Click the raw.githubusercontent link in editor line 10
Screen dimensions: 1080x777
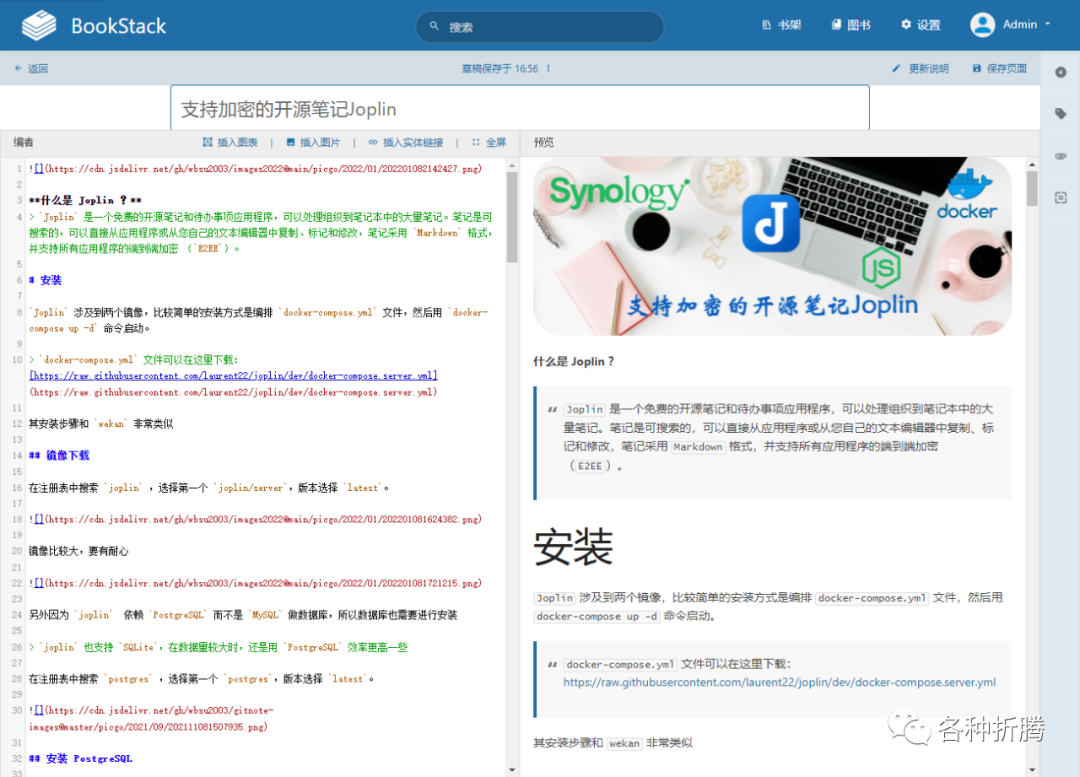[233, 375]
